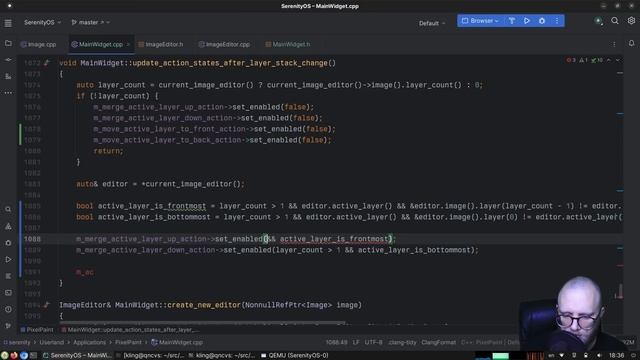Place cursor on active_layer_is_frontmost on line 1088
Image resolution: width=640 pixels, height=360 pixels.
(334, 239)
